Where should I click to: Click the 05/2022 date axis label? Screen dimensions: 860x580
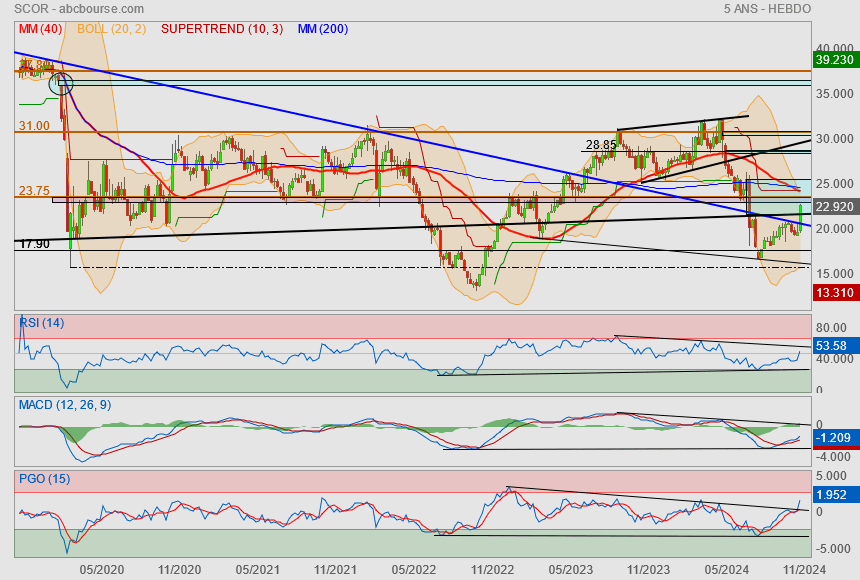[x=414, y=570]
